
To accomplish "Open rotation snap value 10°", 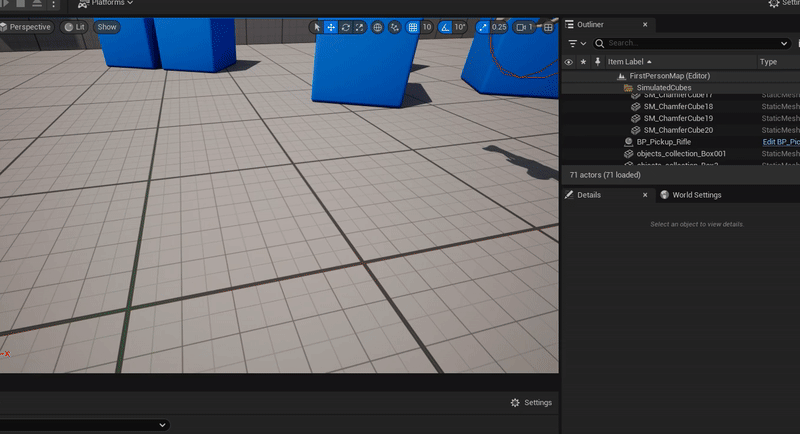I will [460, 27].
